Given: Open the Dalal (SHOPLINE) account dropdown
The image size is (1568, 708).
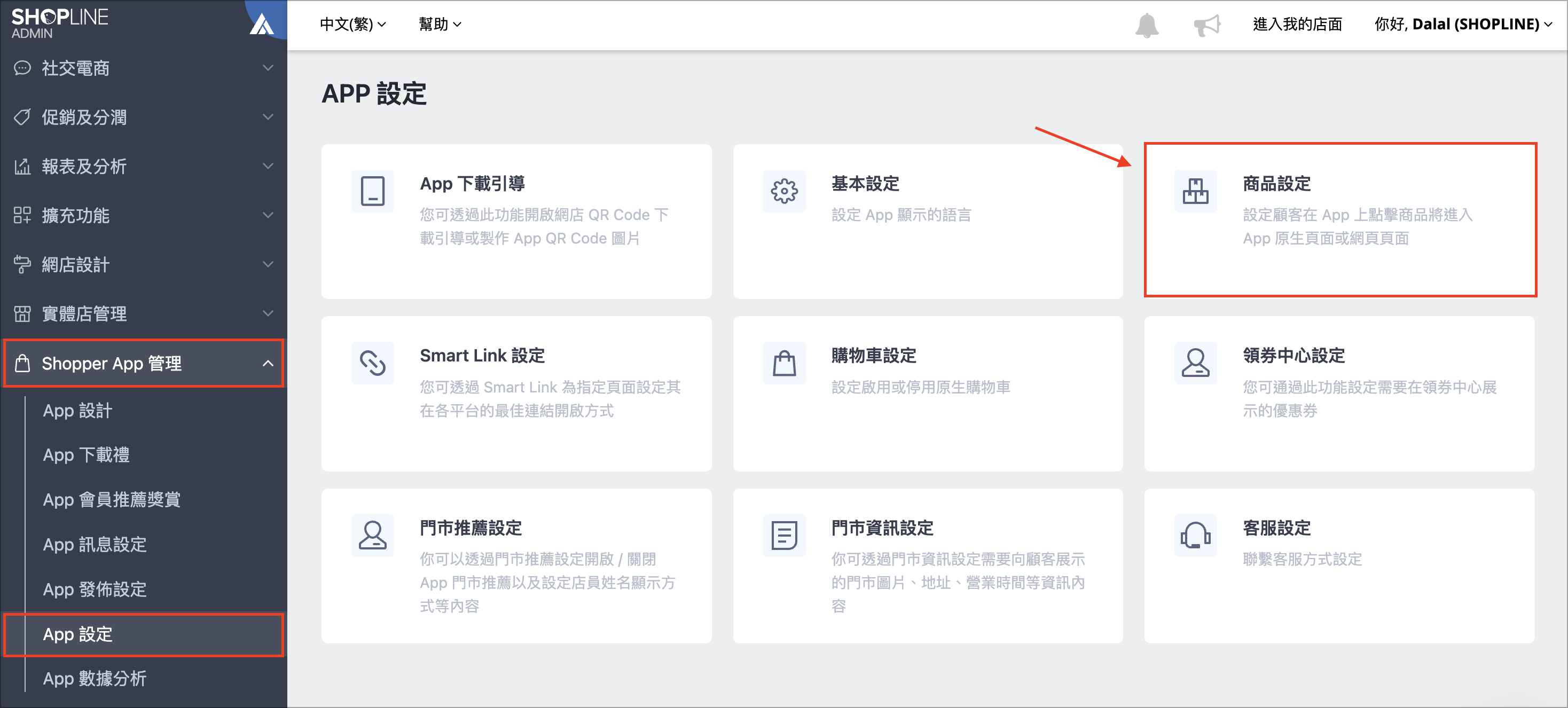Looking at the screenshot, I should 1463,25.
